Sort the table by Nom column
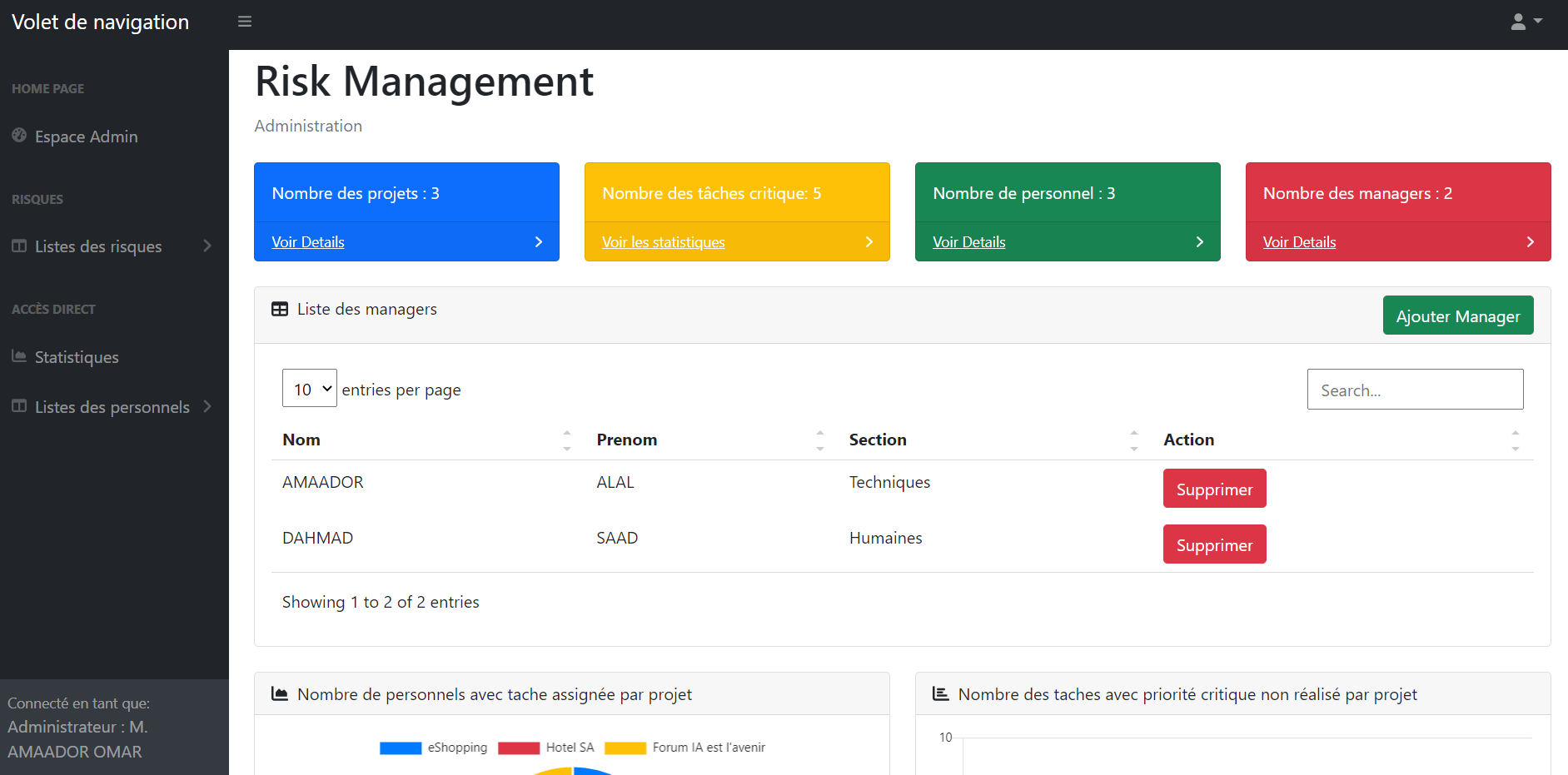The image size is (1568, 775). (567, 439)
